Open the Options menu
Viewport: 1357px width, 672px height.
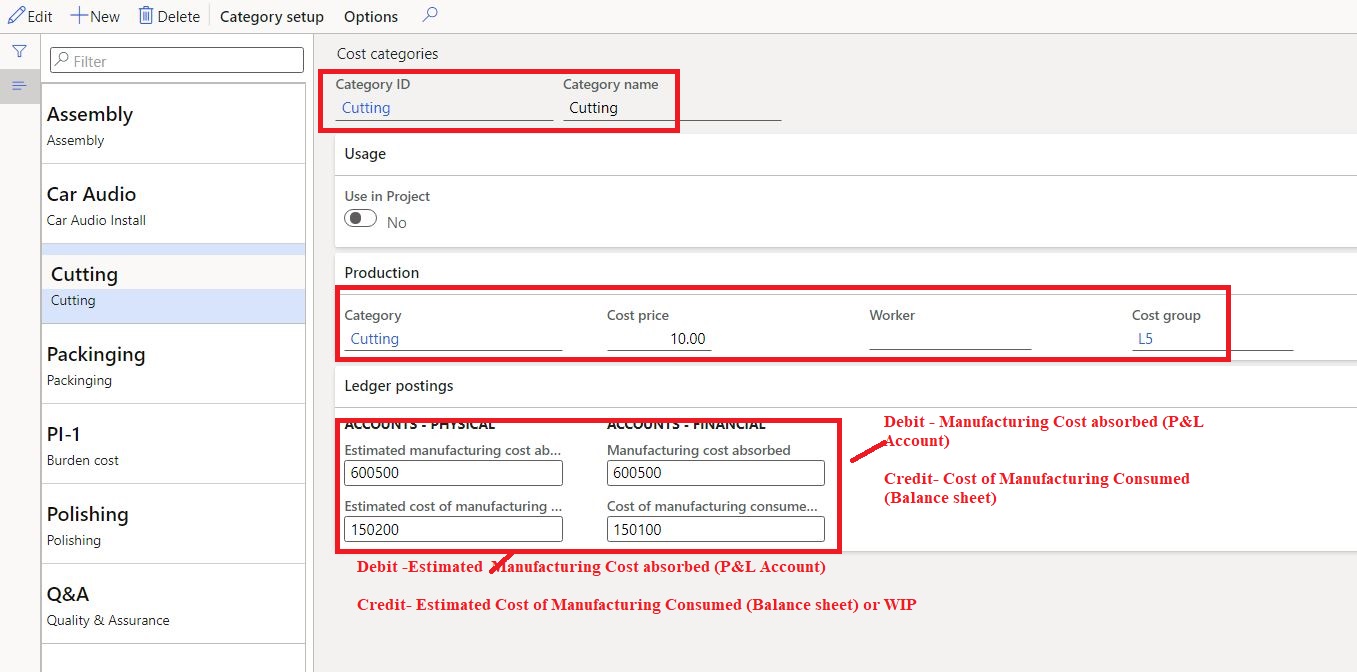point(371,17)
